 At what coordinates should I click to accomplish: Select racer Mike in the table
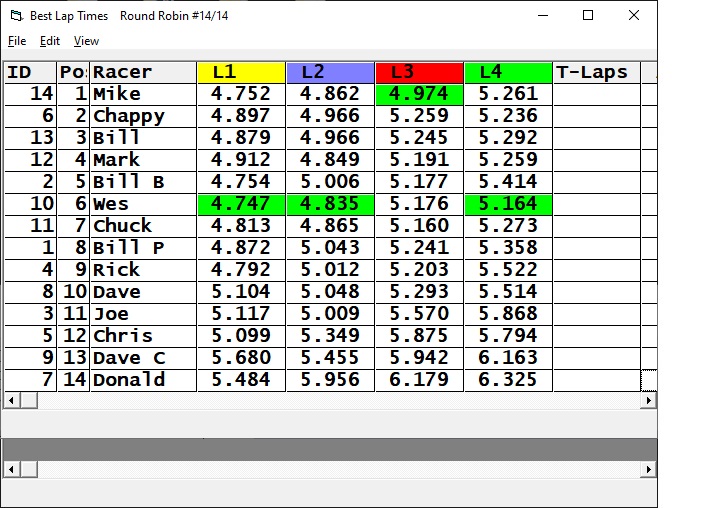tap(143, 94)
